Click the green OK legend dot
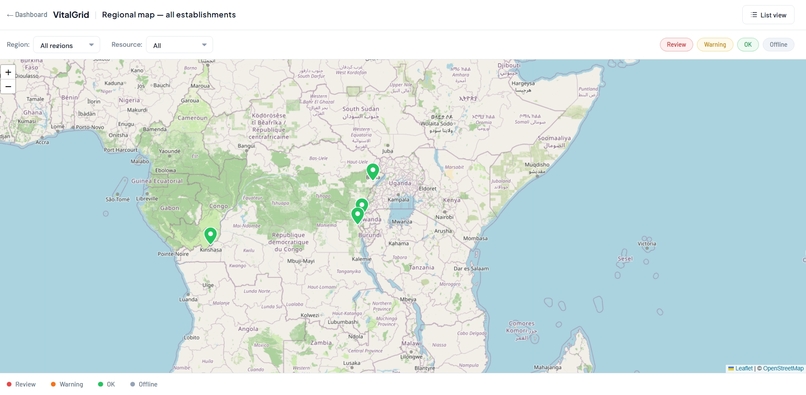Image resolution: width=806 pixels, height=395 pixels. coord(100,384)
